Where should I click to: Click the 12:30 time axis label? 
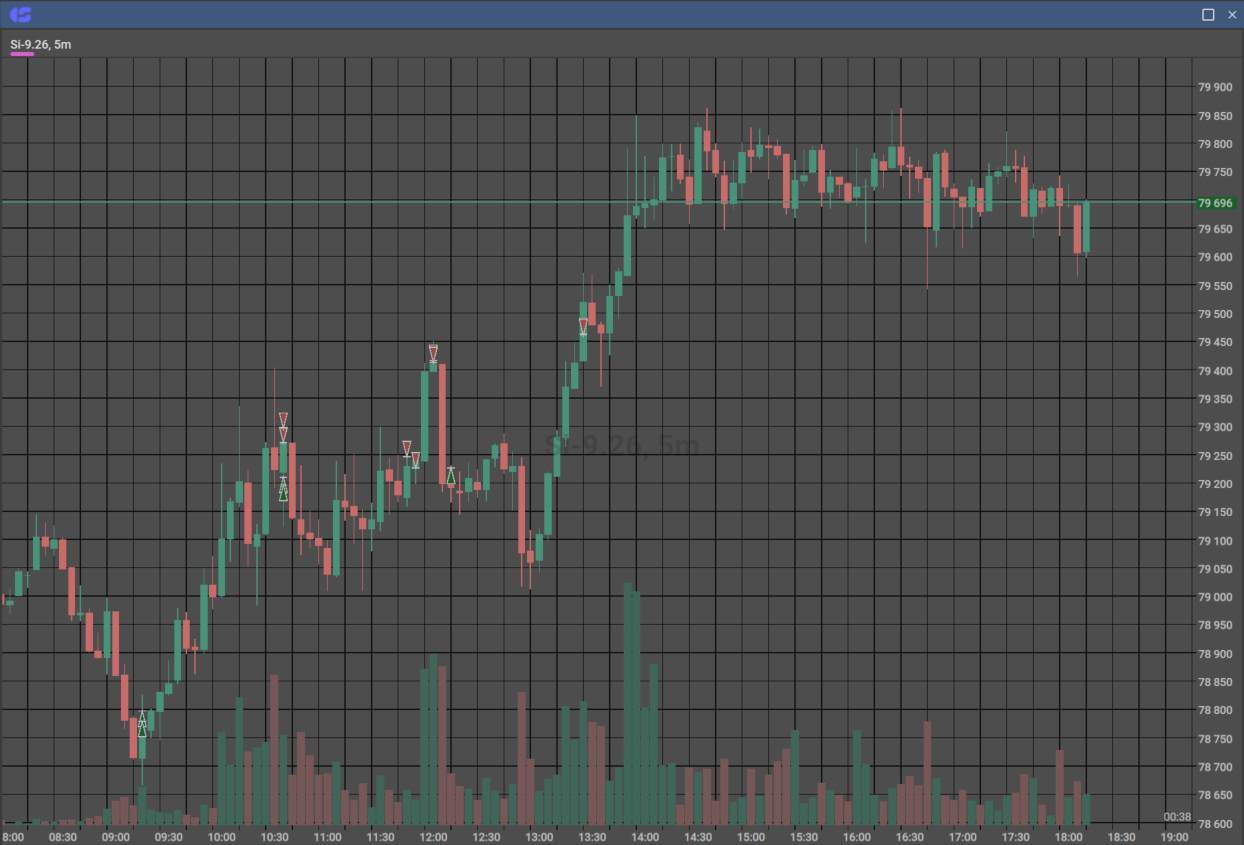[x=486, y=837]
